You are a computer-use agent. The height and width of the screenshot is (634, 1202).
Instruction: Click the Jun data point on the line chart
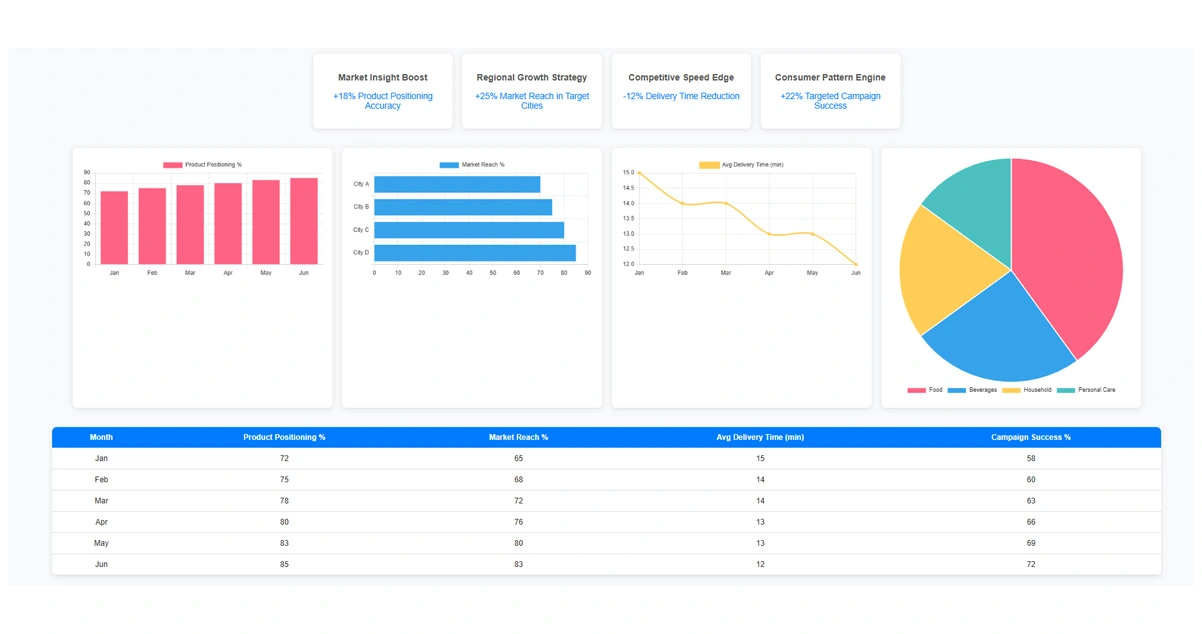click(x=856, y=264)
